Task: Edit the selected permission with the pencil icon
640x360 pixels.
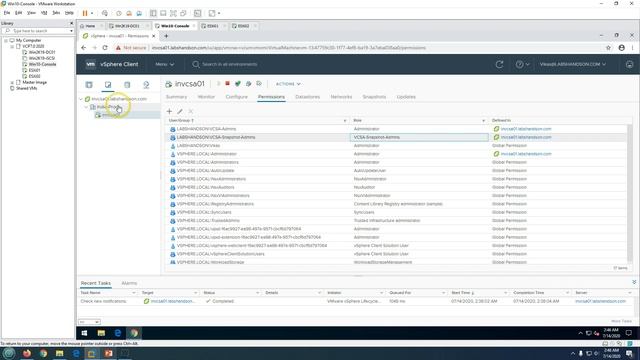Action: (180, 111)
